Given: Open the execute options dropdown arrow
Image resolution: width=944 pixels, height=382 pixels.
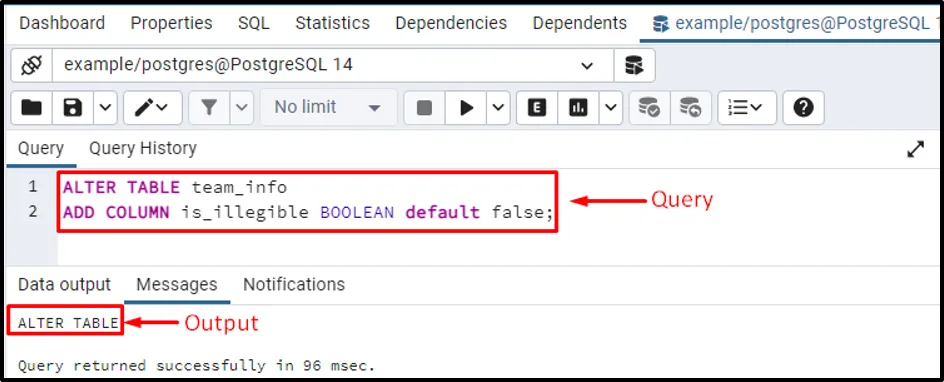Looking at the screenshot, I should click(498, 108).
